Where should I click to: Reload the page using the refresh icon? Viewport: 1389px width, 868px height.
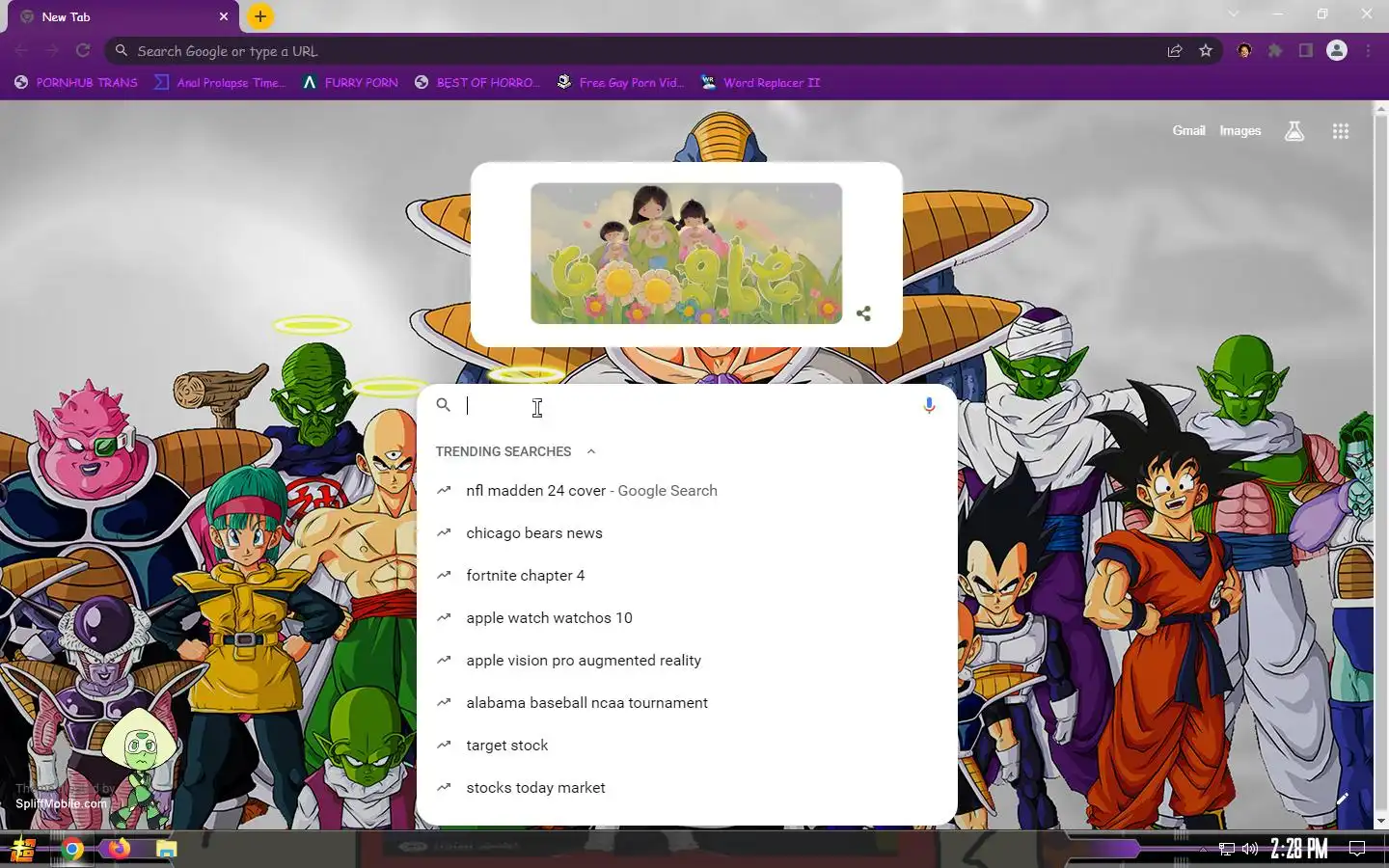83,50
